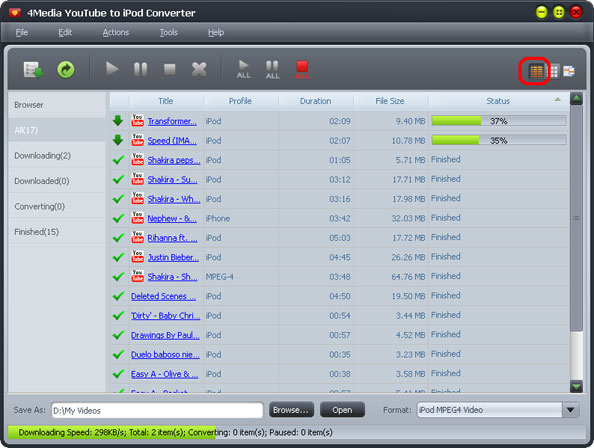The width and height of the screenshot is (594, 448).
Task: Click the Browse... button
Action: coord(291,410)
